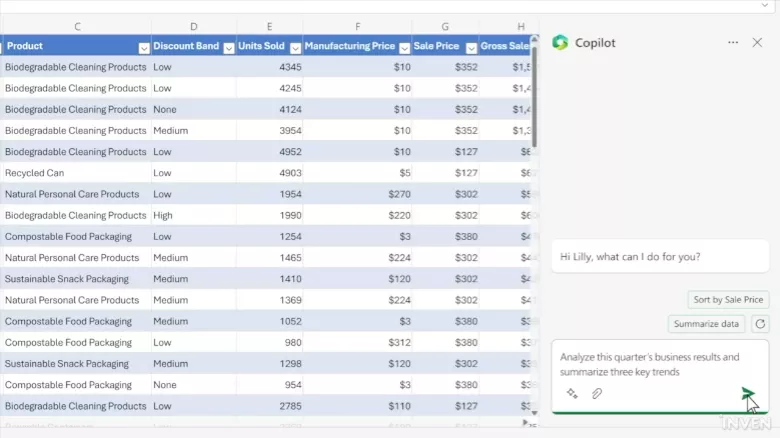Click the sparkle prompt icon in Copilot input
The width and height of the screenshot is (780, 438).
point(572,394)
